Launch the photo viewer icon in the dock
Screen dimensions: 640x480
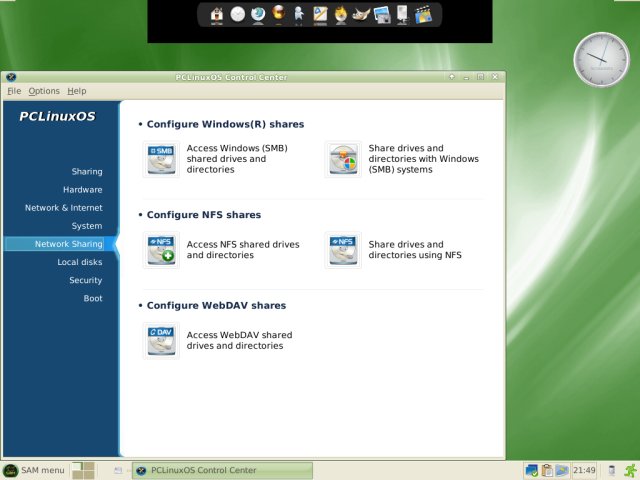[382, 16]
